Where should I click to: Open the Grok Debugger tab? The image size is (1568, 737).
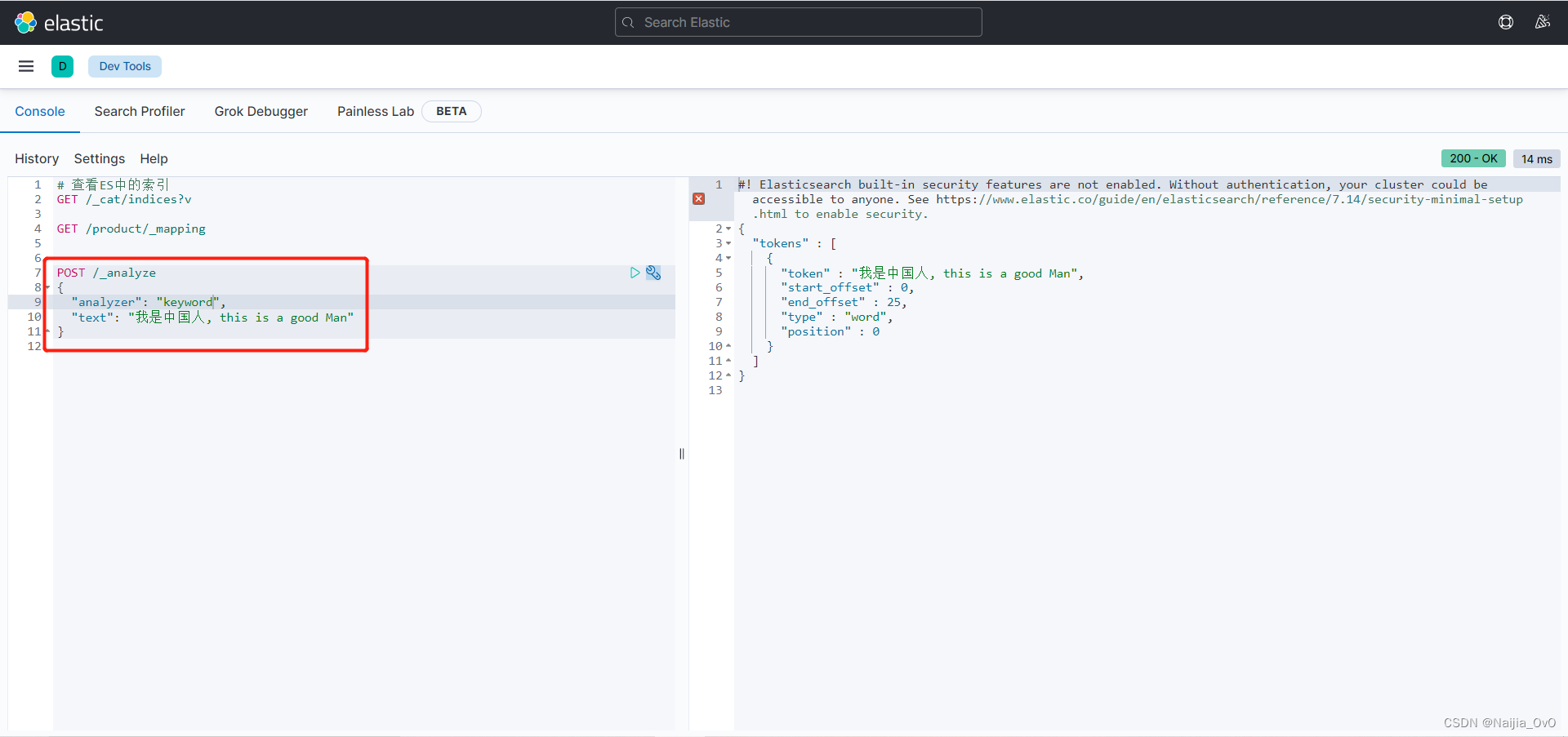(x=261, y=111)
